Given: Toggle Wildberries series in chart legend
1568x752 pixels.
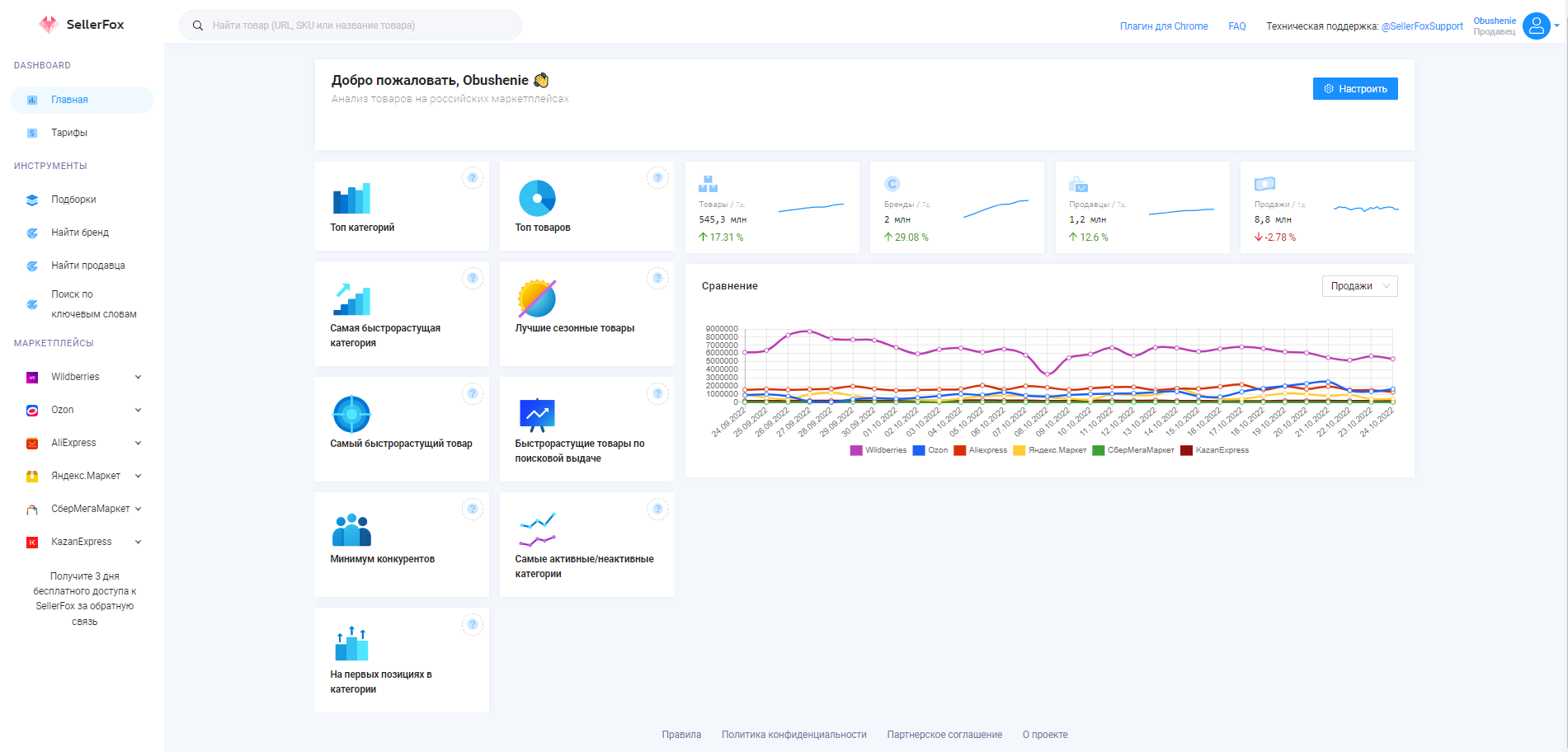Looking at the screenshot, I should click(x=878, y=450).
